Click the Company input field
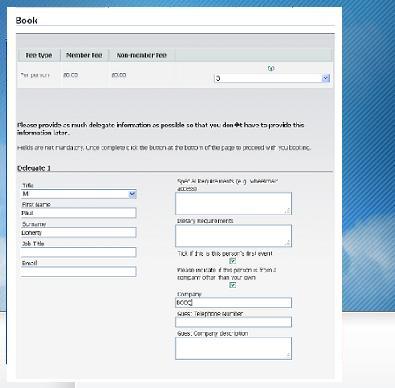Viewport: 395px width, 388px height. (x=233, y=302)
